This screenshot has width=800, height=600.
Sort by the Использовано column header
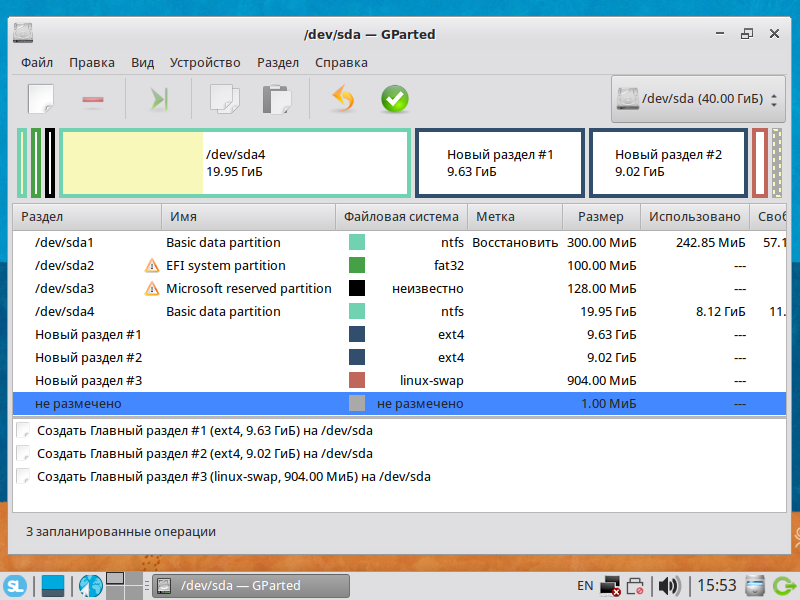pyautogui.click(x=695, y=217)
